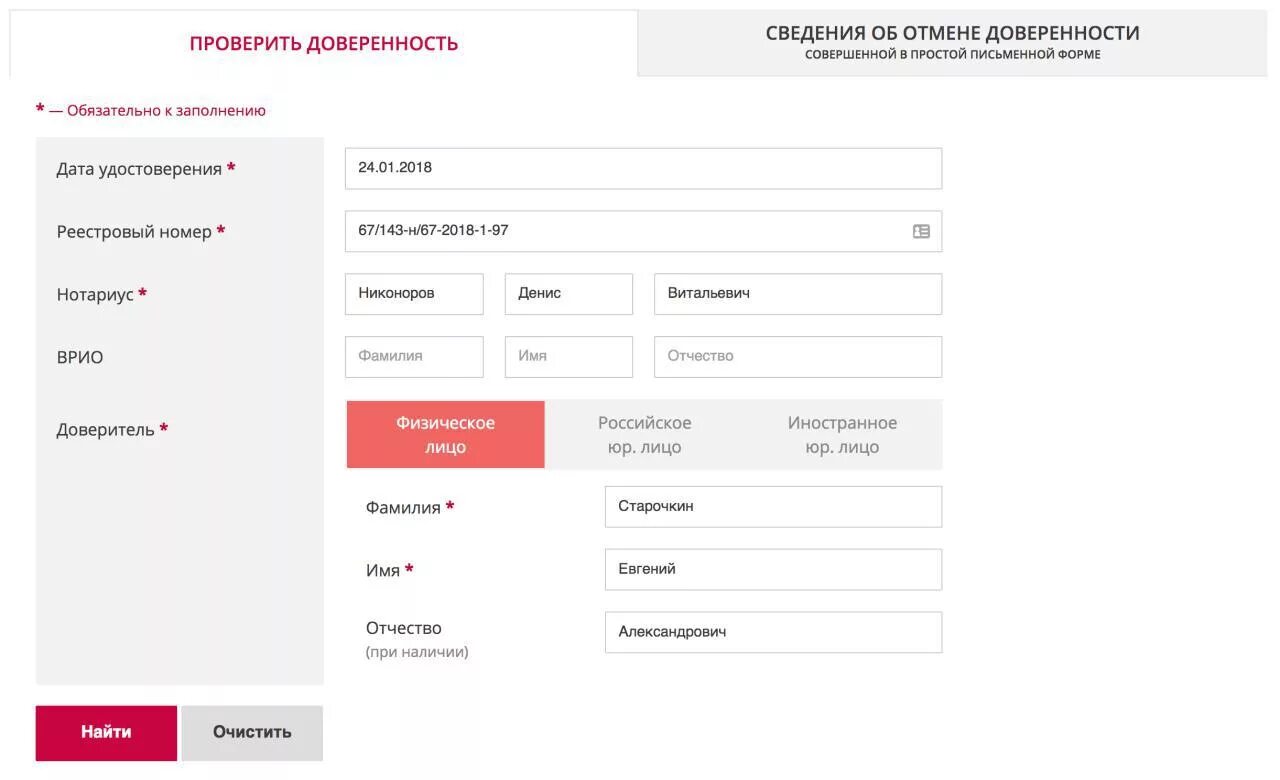The image size is (1280, 780).
Task: Click the Очистить button
Action: (252, 732)
